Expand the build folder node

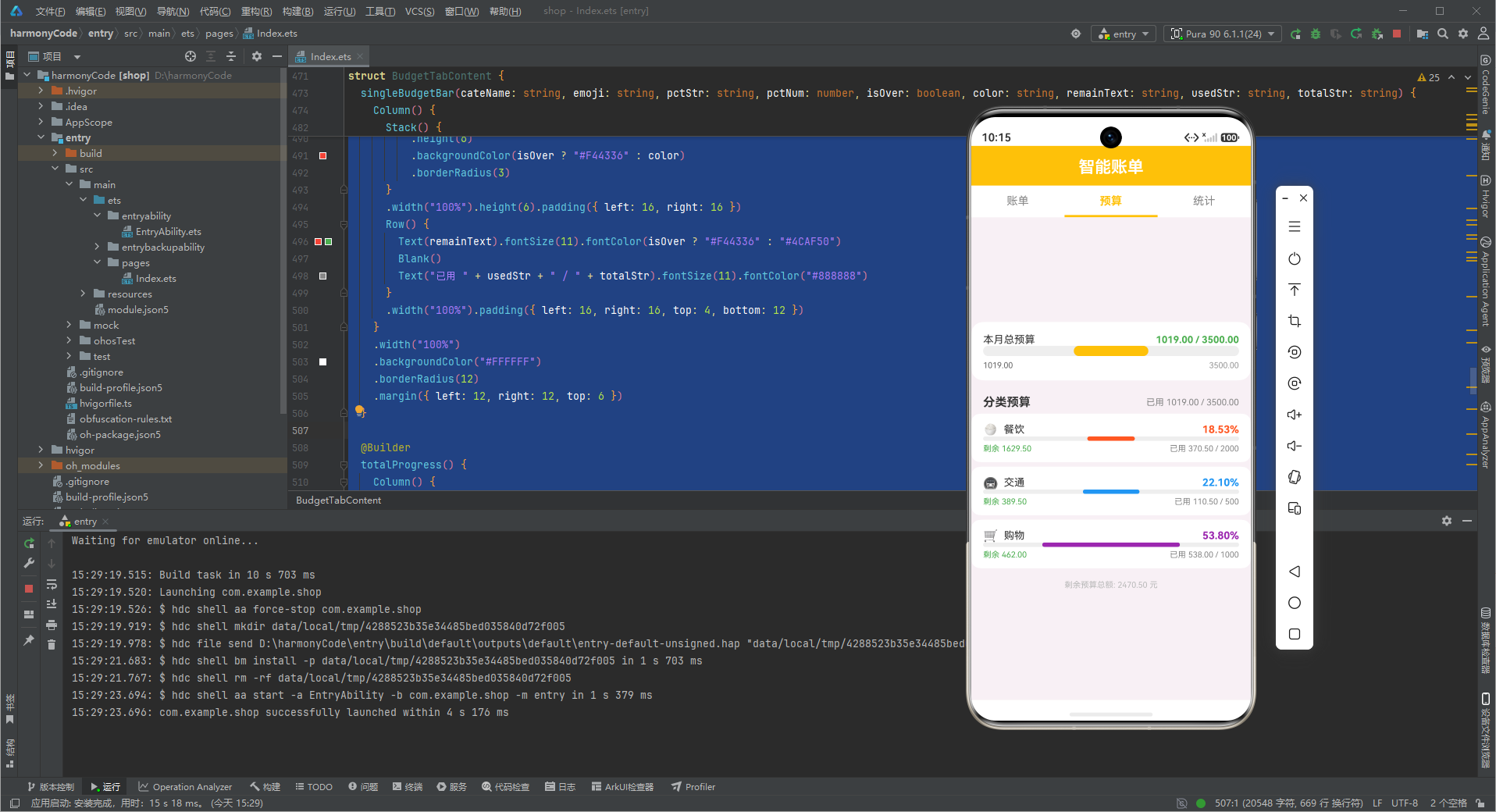pyautogui.click(x=55, y=153)
